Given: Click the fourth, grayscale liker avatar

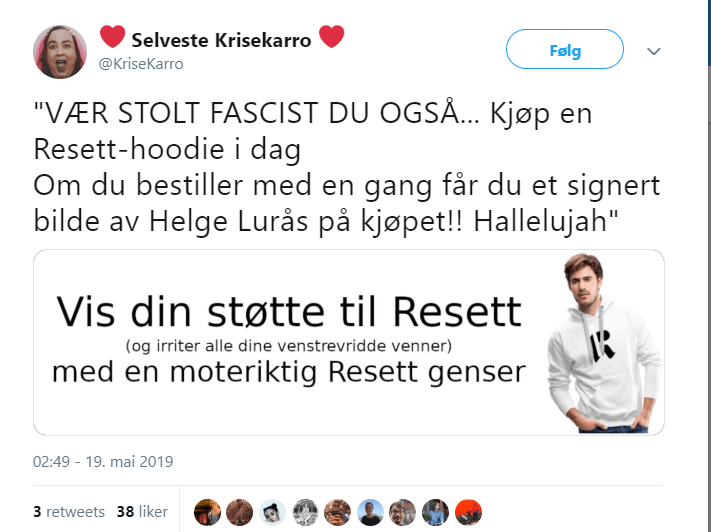Looking at the screenshot, I should (x=305, y=512).
